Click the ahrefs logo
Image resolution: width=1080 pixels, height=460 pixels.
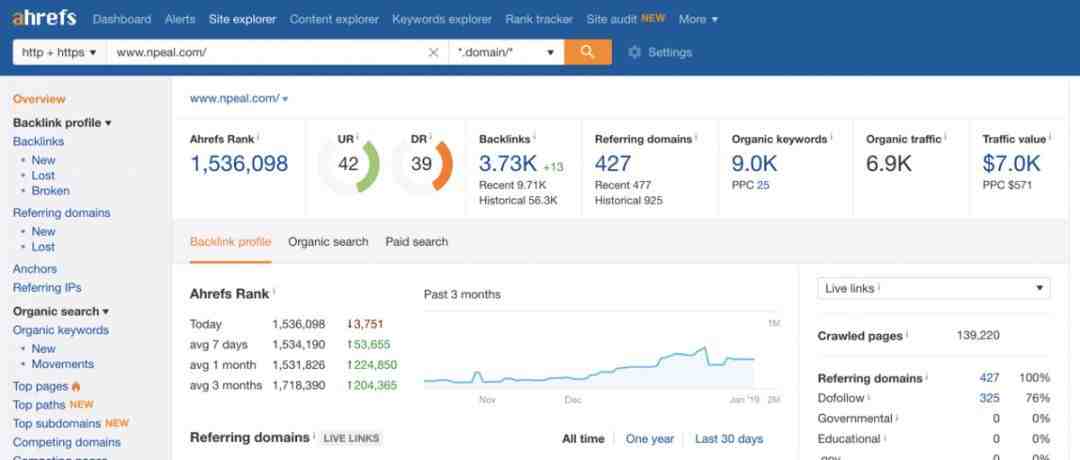[x=44, y=18]
